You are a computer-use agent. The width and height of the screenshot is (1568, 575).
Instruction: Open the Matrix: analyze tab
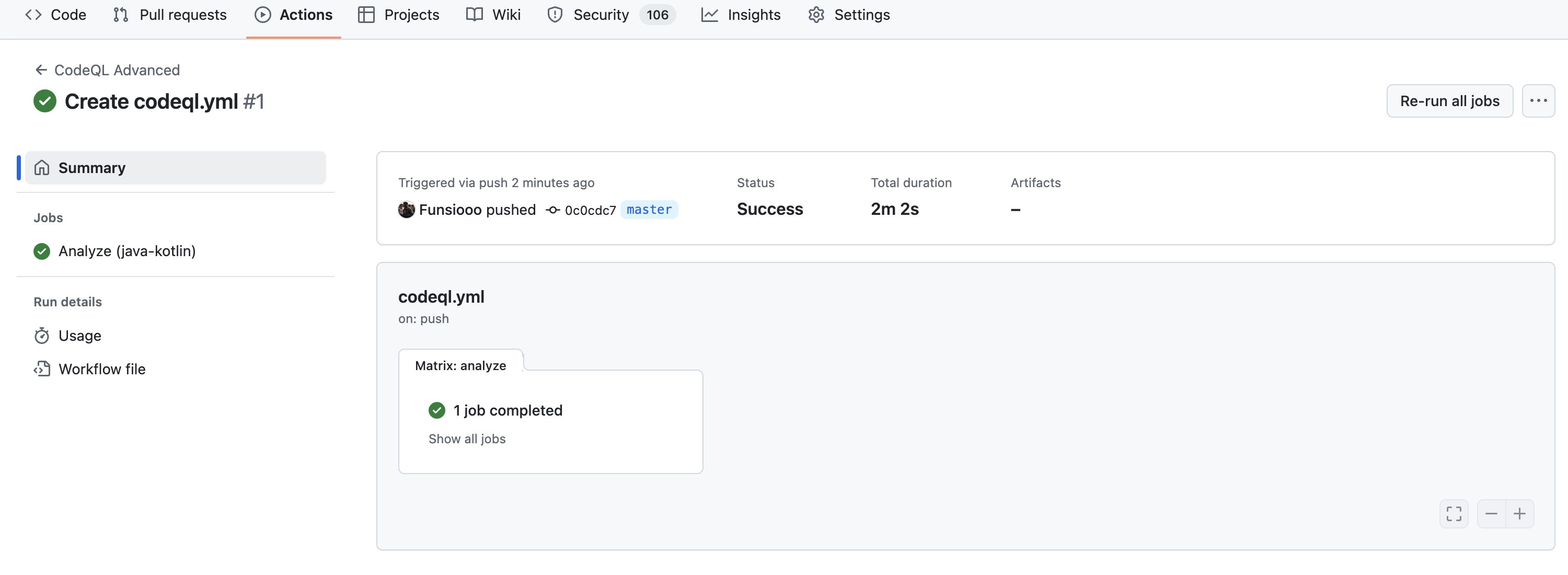460,365
